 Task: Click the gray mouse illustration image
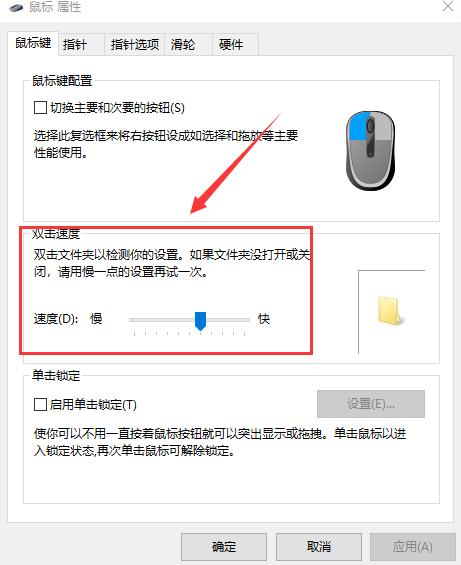(370, 151)
